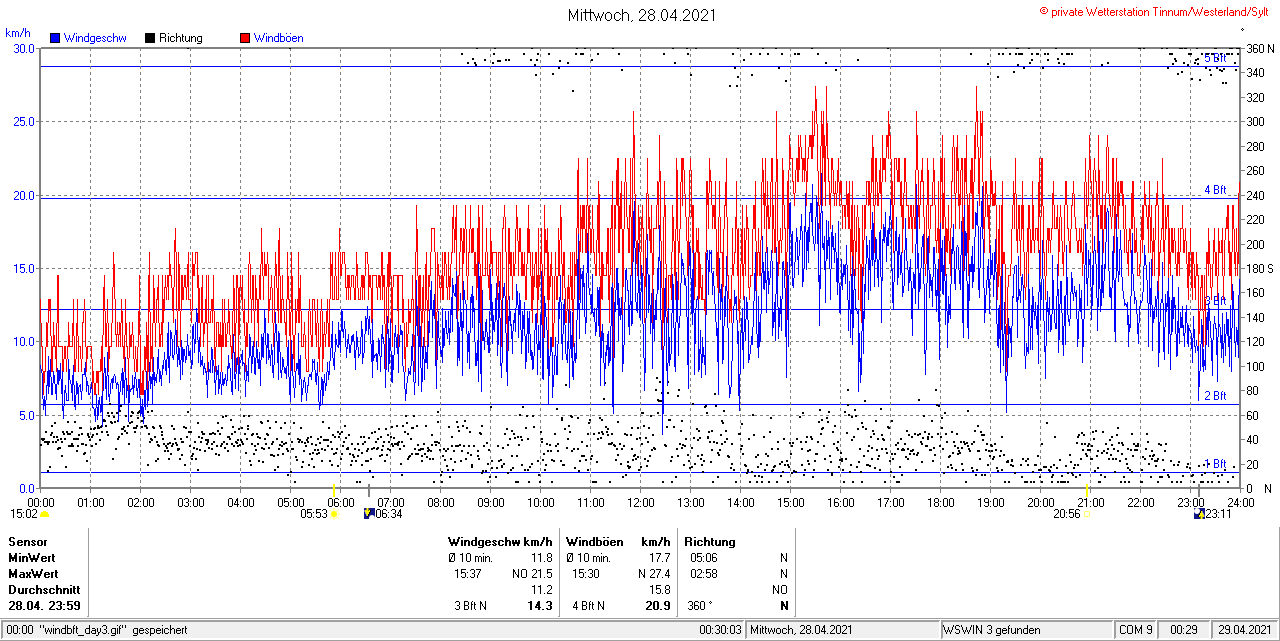Click the '18:00' time axis label
This screenshot has height=641, width=1280.
(x=940, y=502)
